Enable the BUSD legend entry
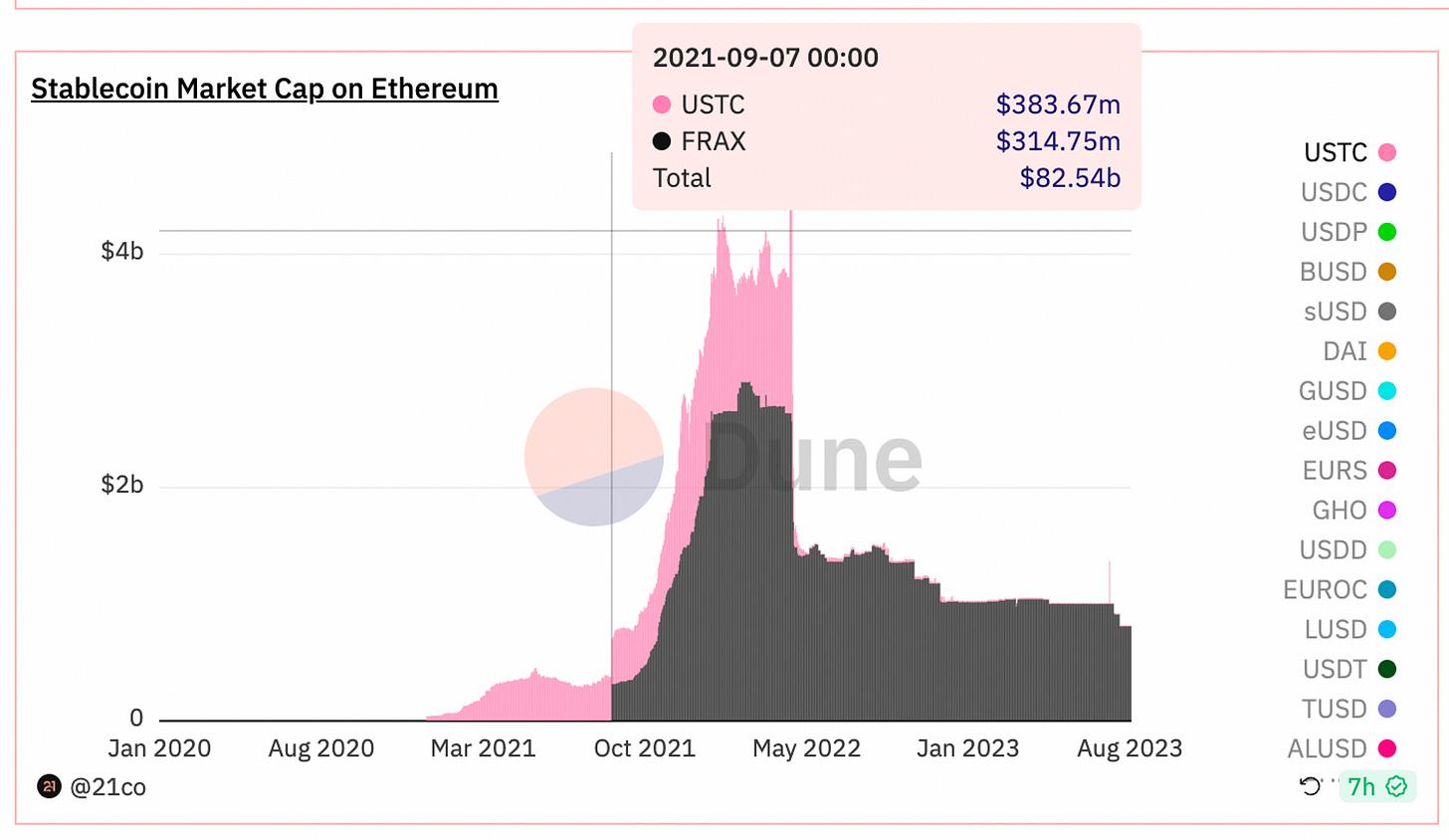Screen dimensions: 1449x840 tap(1333, 272)
